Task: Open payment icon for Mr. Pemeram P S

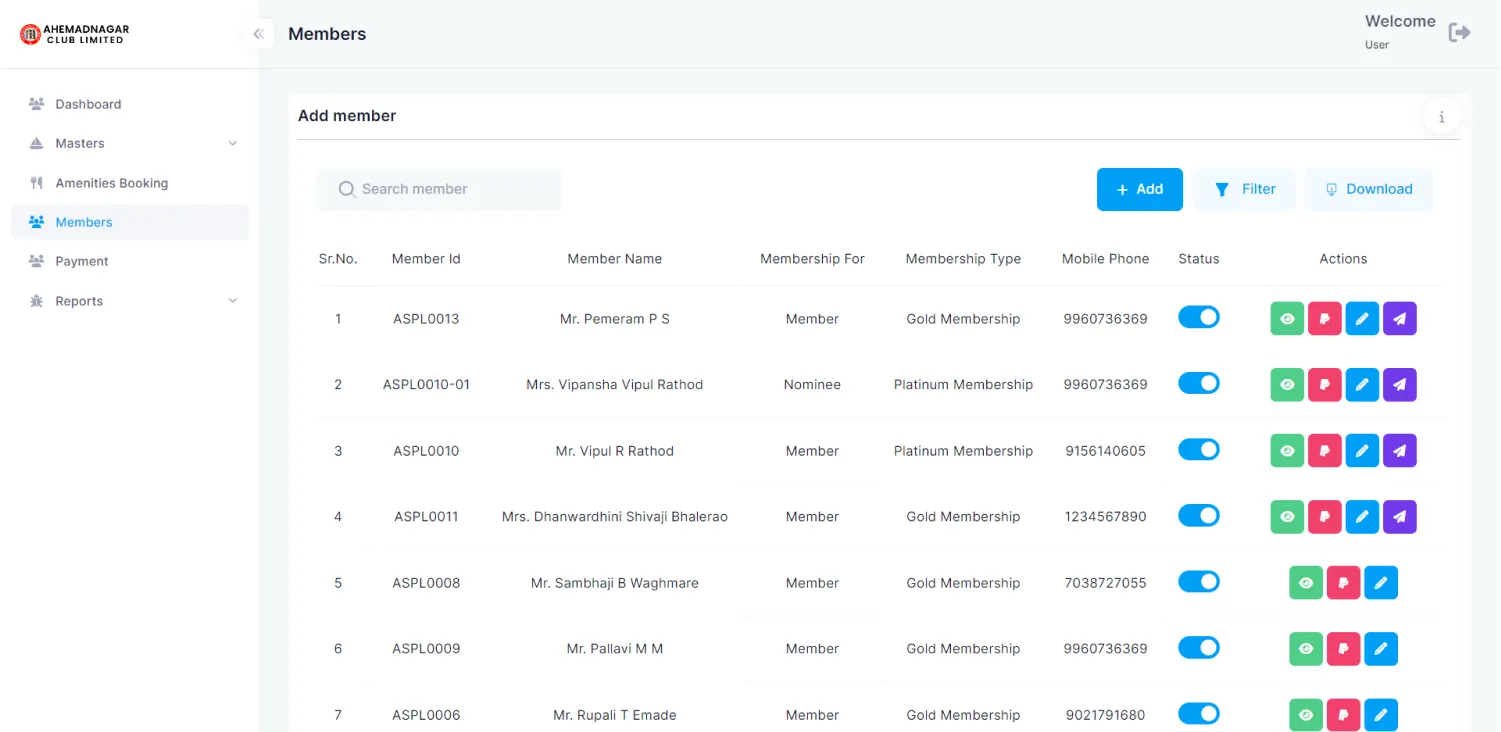Action: tap(1325, 319)
